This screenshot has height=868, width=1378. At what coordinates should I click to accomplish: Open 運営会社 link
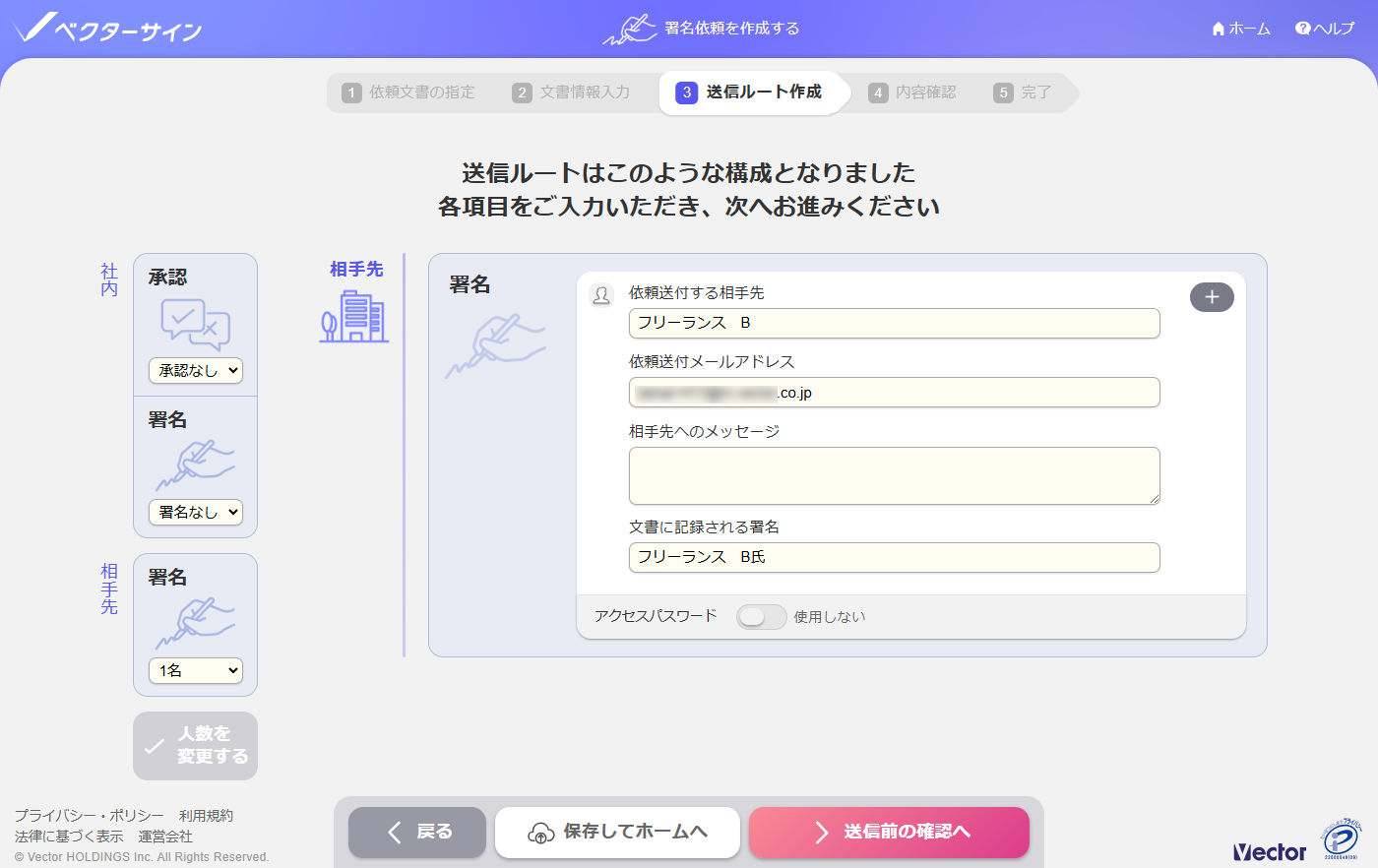[x=165, y=837]
